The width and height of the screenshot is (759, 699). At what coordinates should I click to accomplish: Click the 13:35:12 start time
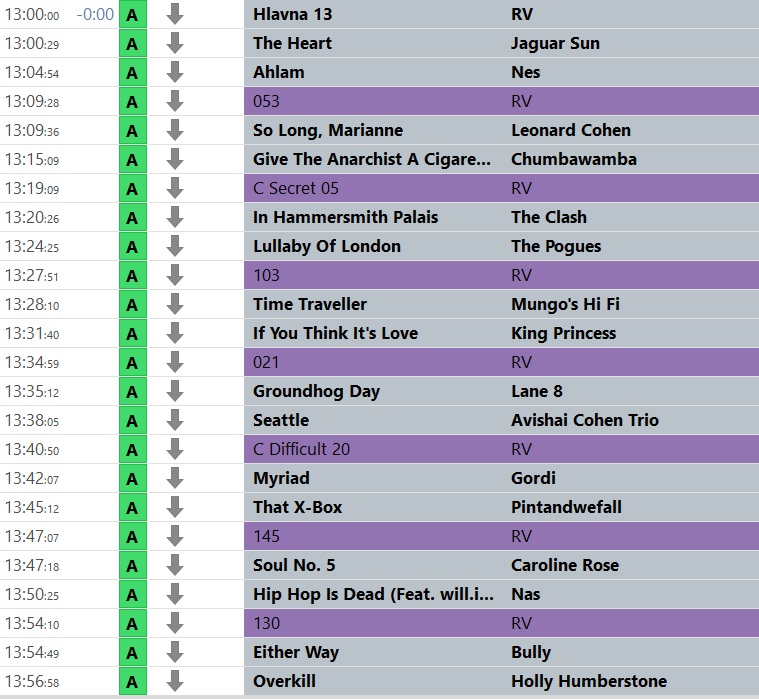coord(32,392)
